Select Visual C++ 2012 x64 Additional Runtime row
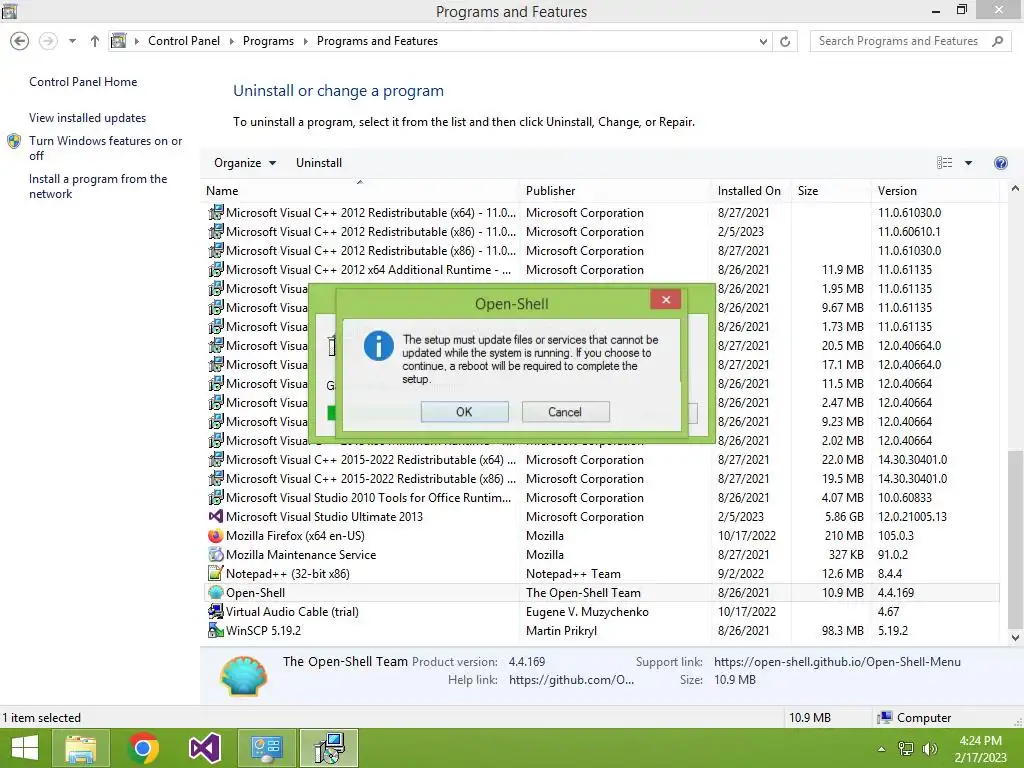The image size is (1024, 768). (601, 270)
